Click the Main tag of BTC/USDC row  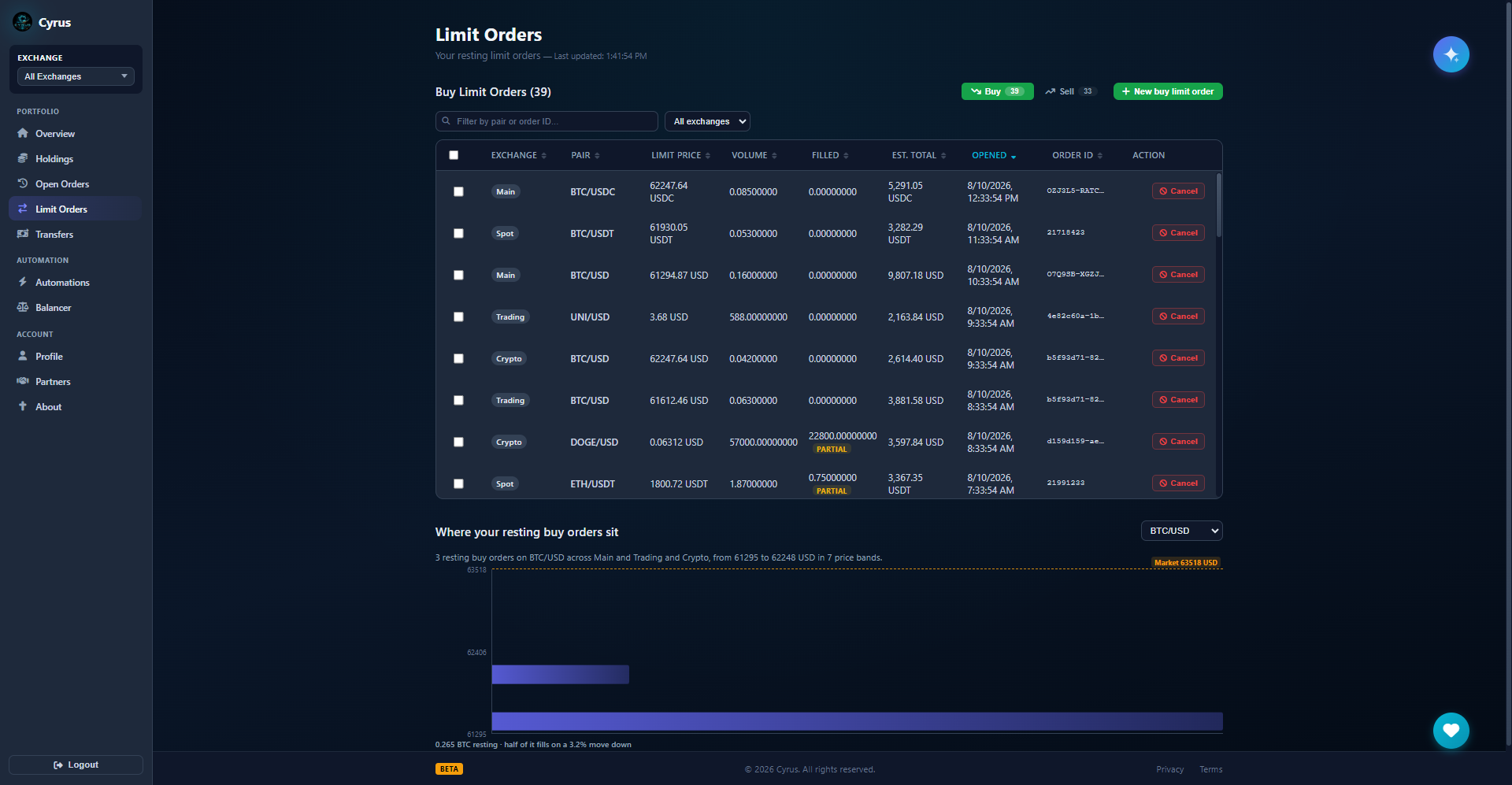coord(506,191)
